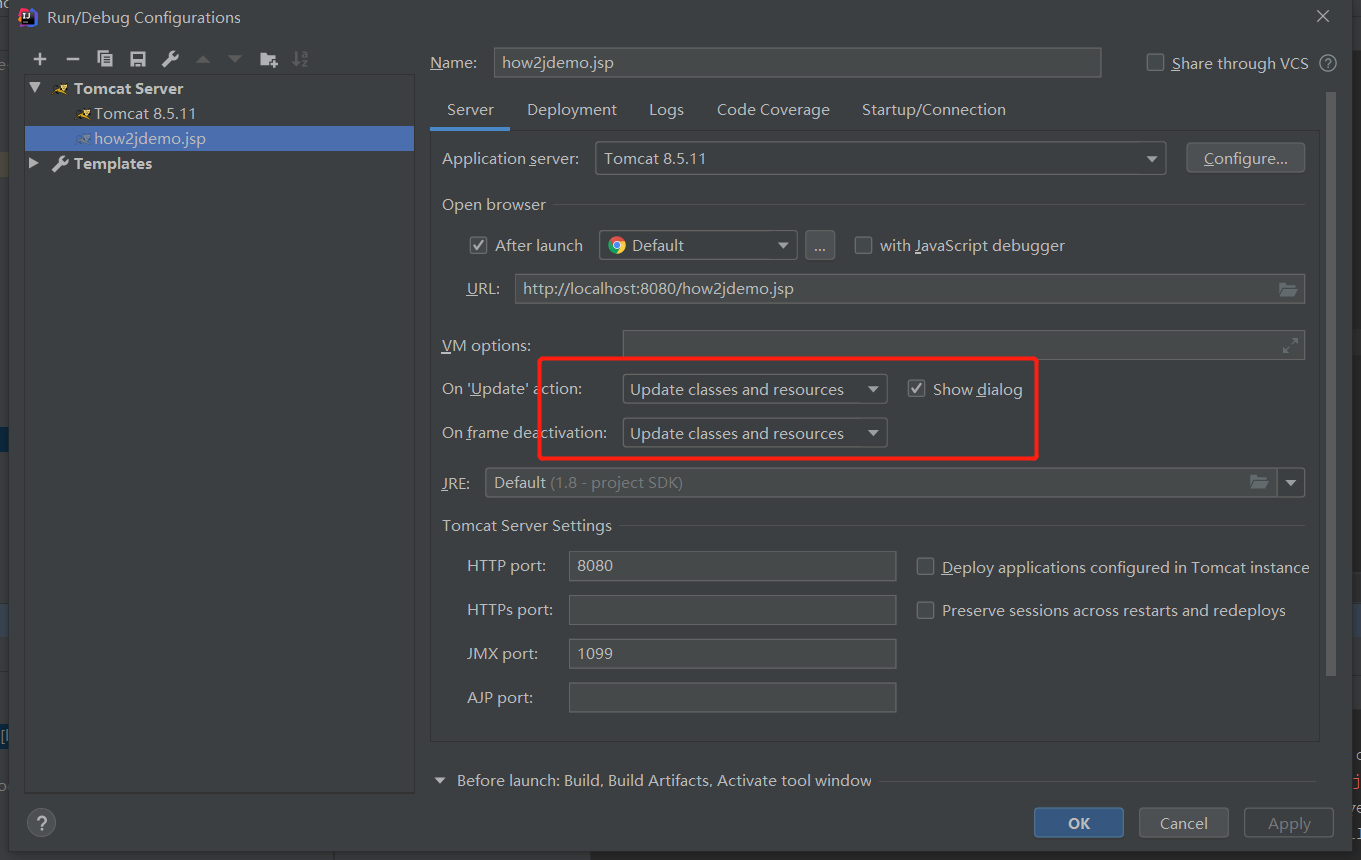Uncheck the After launch checkbox
Screen dimensions: 1361x860
(478, 245)
